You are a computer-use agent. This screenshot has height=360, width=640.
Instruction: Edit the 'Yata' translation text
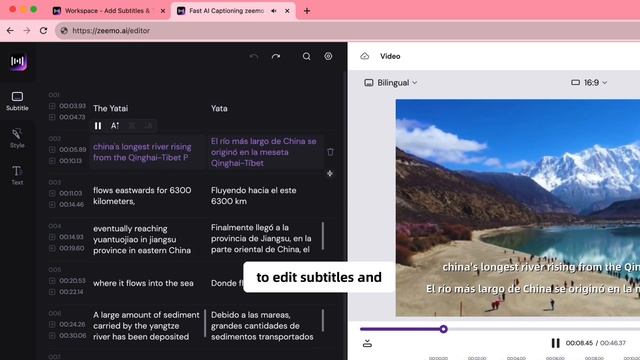click(x=219, y=108)
